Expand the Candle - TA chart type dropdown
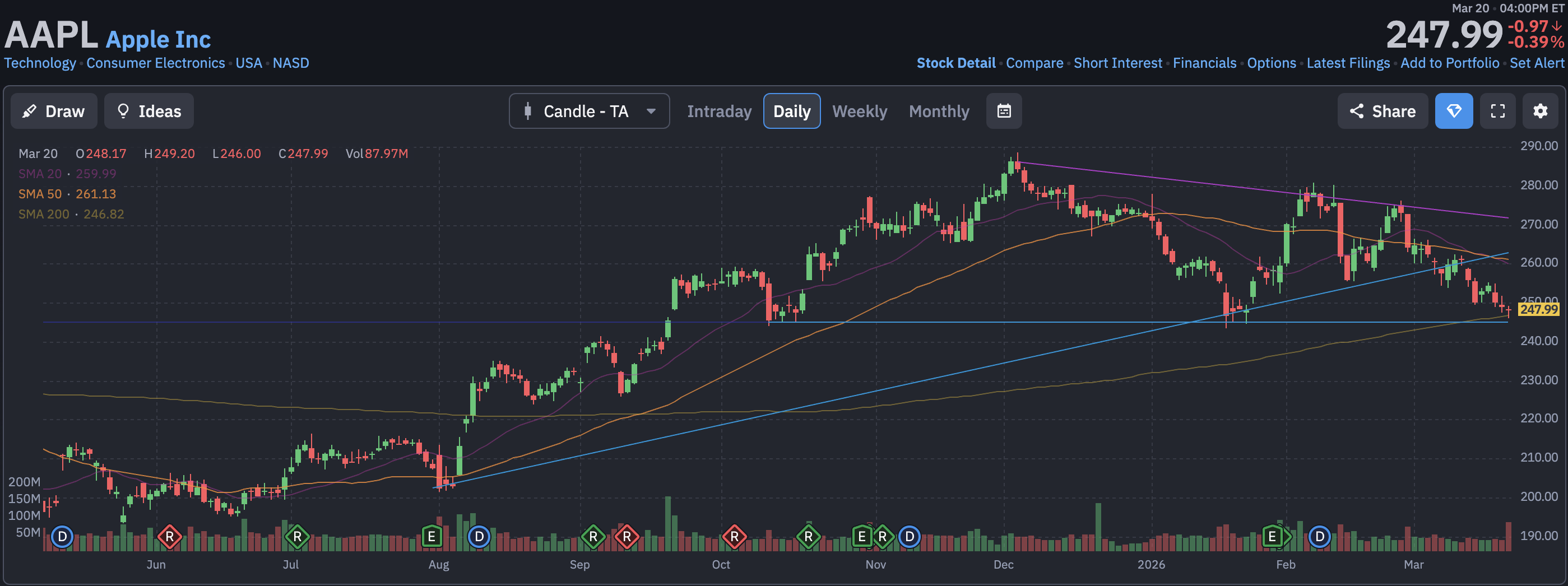Screen dimensions: 1568x586 [x=588, y=111]
